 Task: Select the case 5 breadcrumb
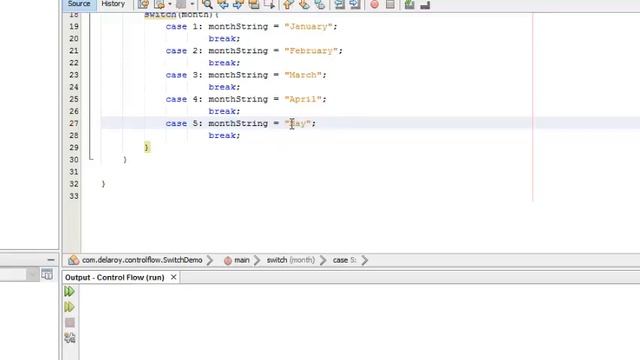coord(344,260)
